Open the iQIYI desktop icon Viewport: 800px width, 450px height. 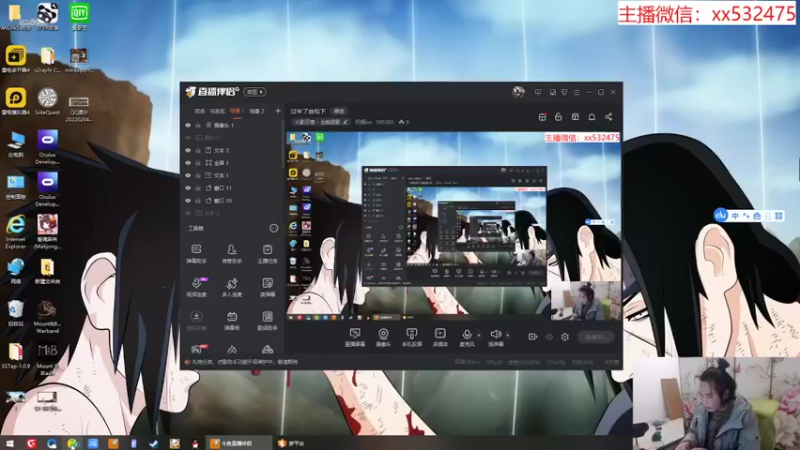(x=79, y=16)
